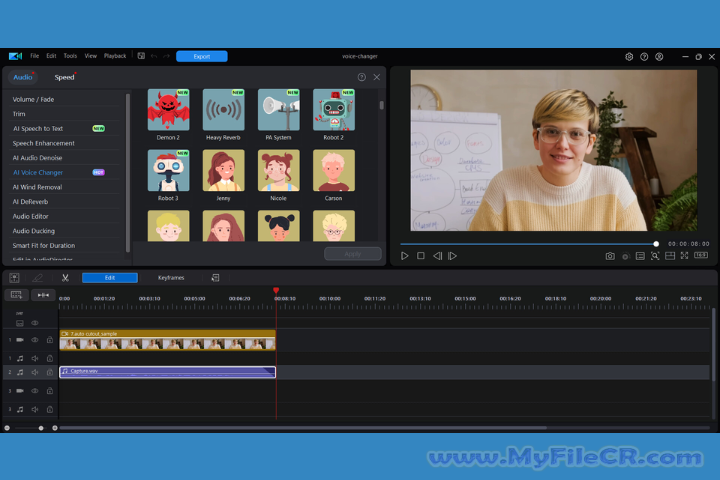Open the File menu
Screen dimensions: 720x480
click(x=34, y=56)
